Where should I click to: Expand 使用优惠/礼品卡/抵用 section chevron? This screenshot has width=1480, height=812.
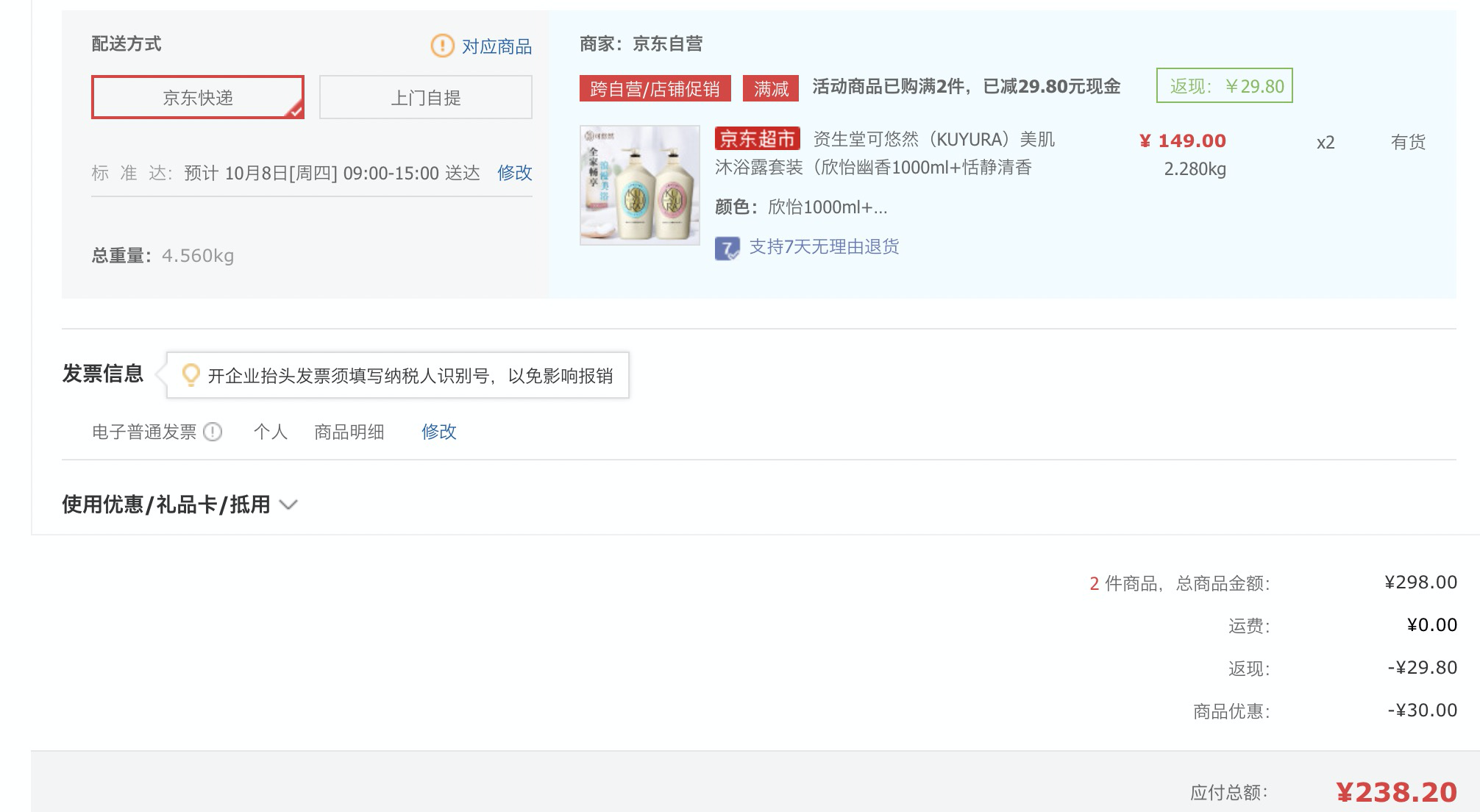click(x=288, y=505)
